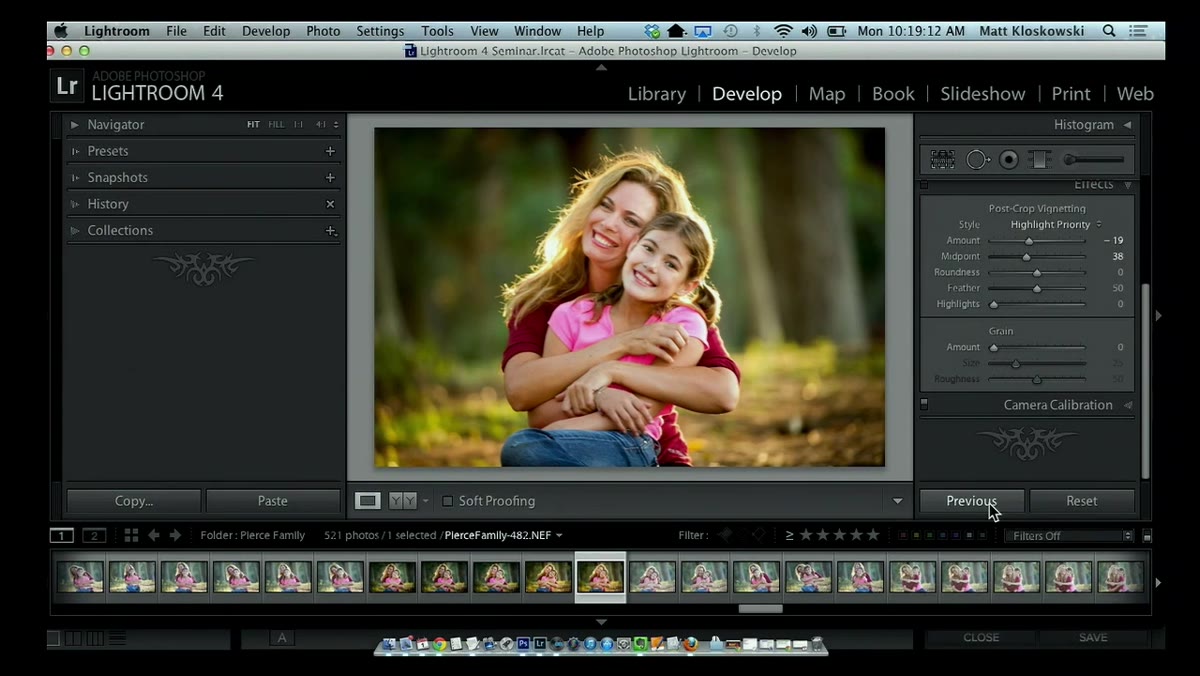Switch to the Library module
Screen dimensions: 1200x676
657,94
